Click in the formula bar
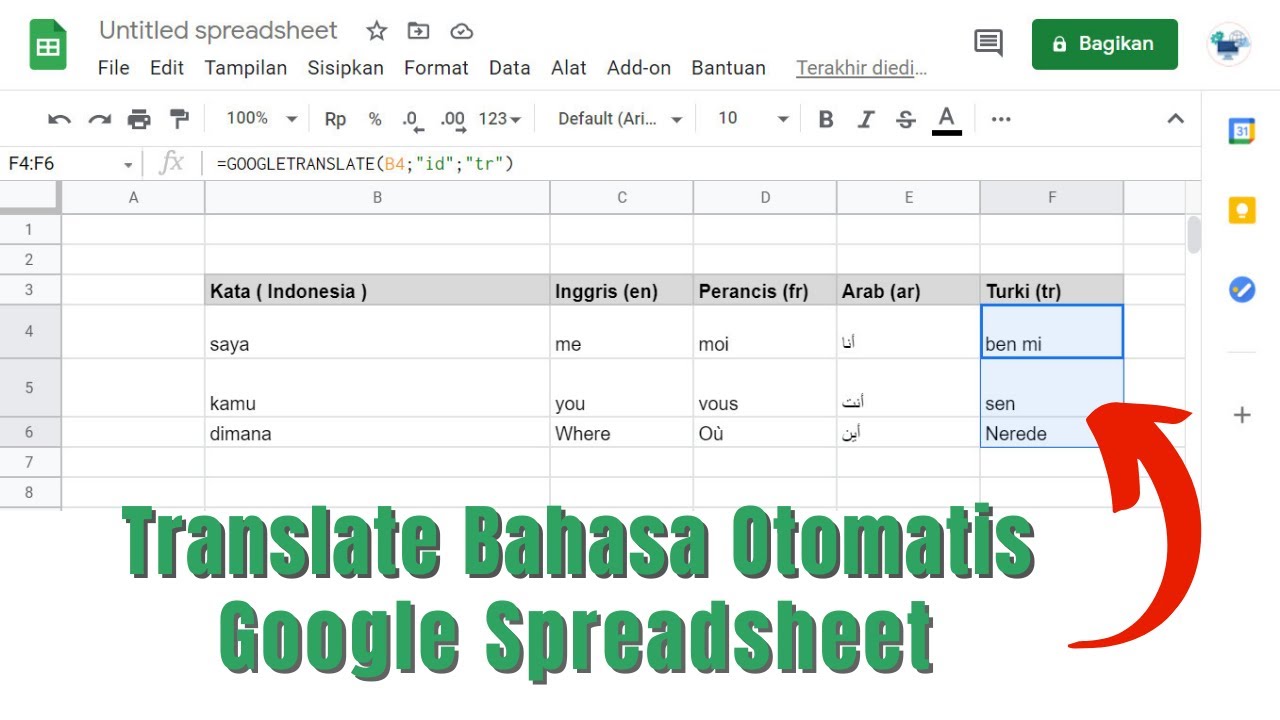Viewport: 1280px width, 720px height. point(700,164)
